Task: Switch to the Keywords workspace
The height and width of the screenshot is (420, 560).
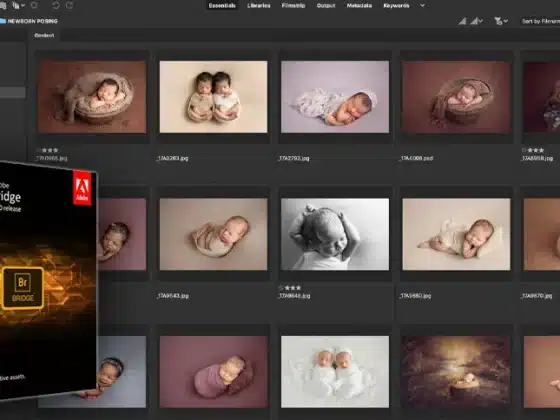Action: pos(396,6)
